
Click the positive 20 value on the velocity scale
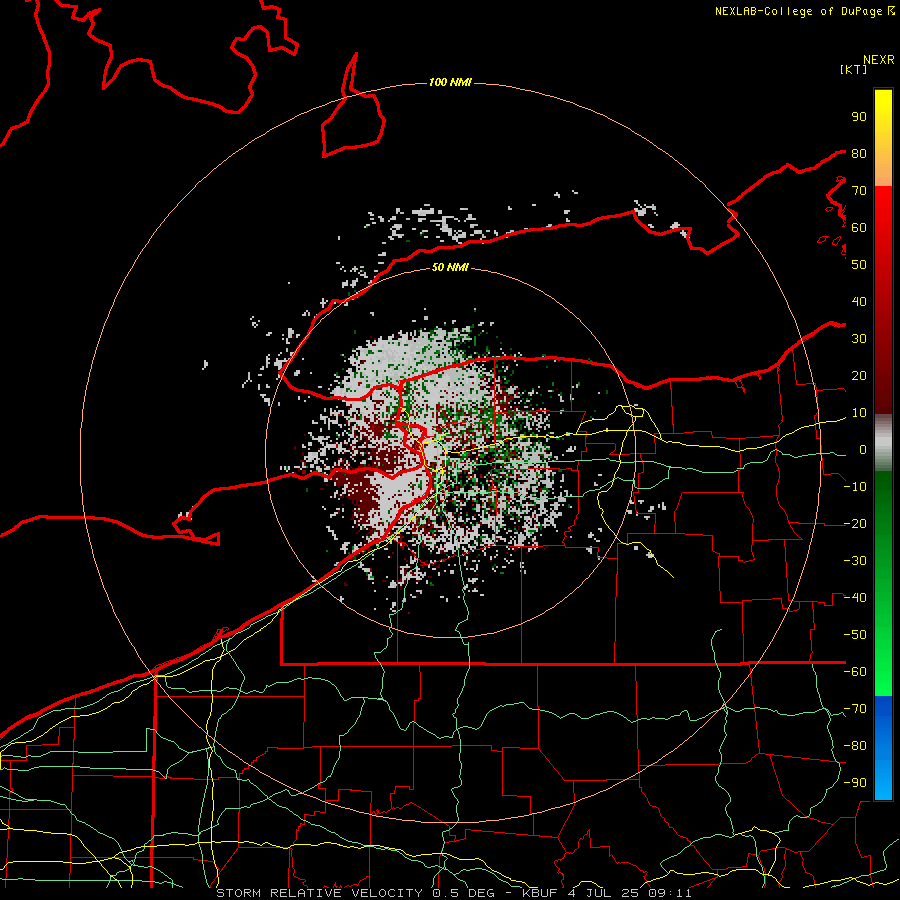[859, 375]
